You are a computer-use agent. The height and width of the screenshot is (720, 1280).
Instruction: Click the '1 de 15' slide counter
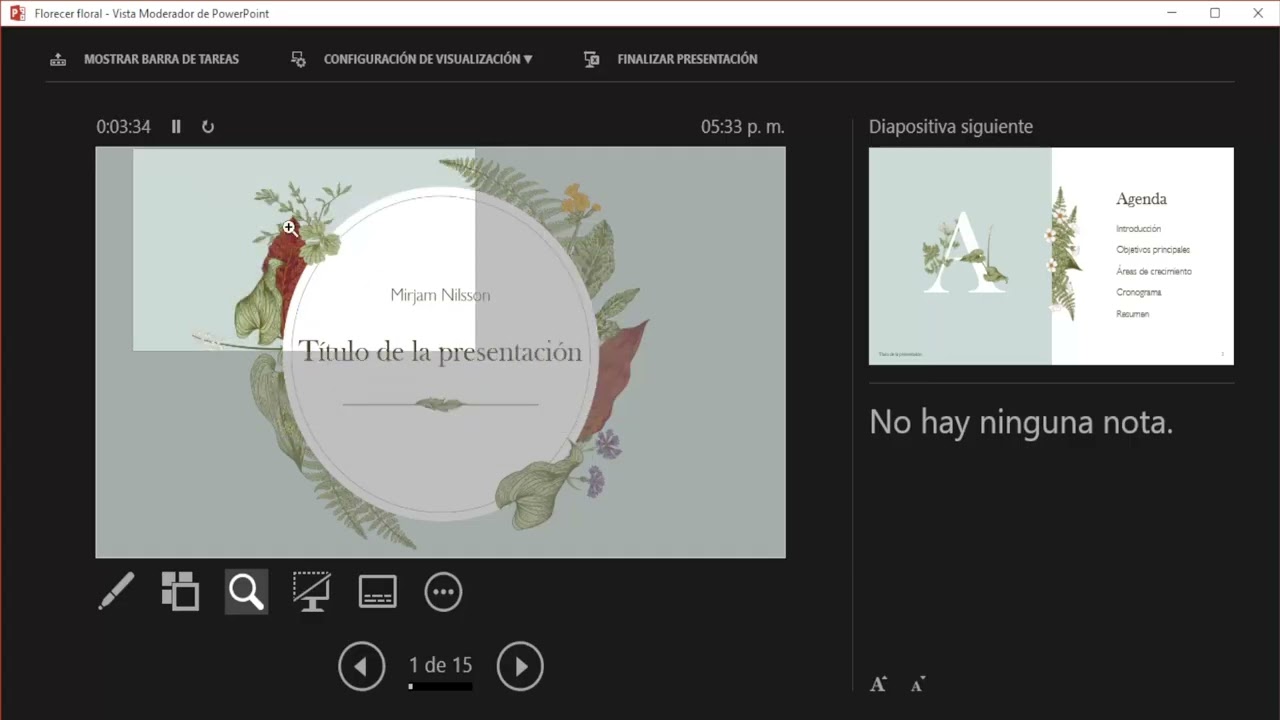pos(440,665)
